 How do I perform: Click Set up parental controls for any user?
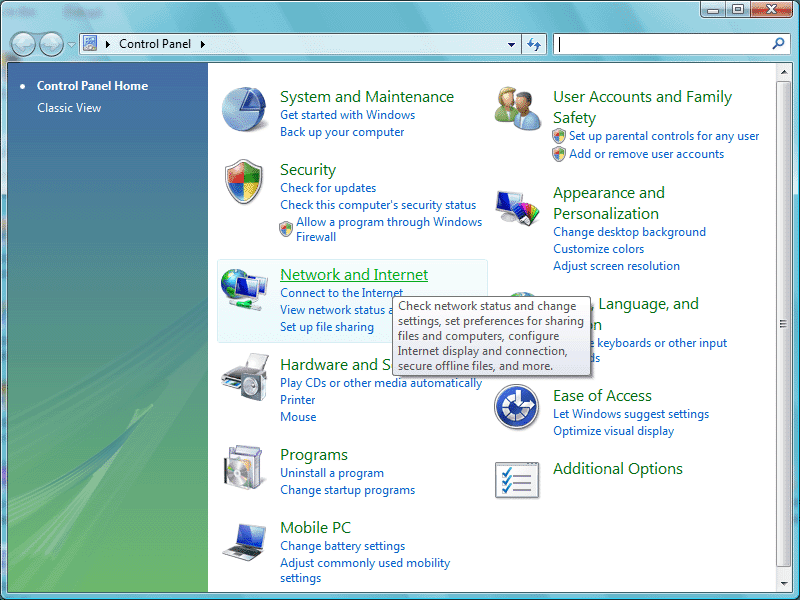664,136
